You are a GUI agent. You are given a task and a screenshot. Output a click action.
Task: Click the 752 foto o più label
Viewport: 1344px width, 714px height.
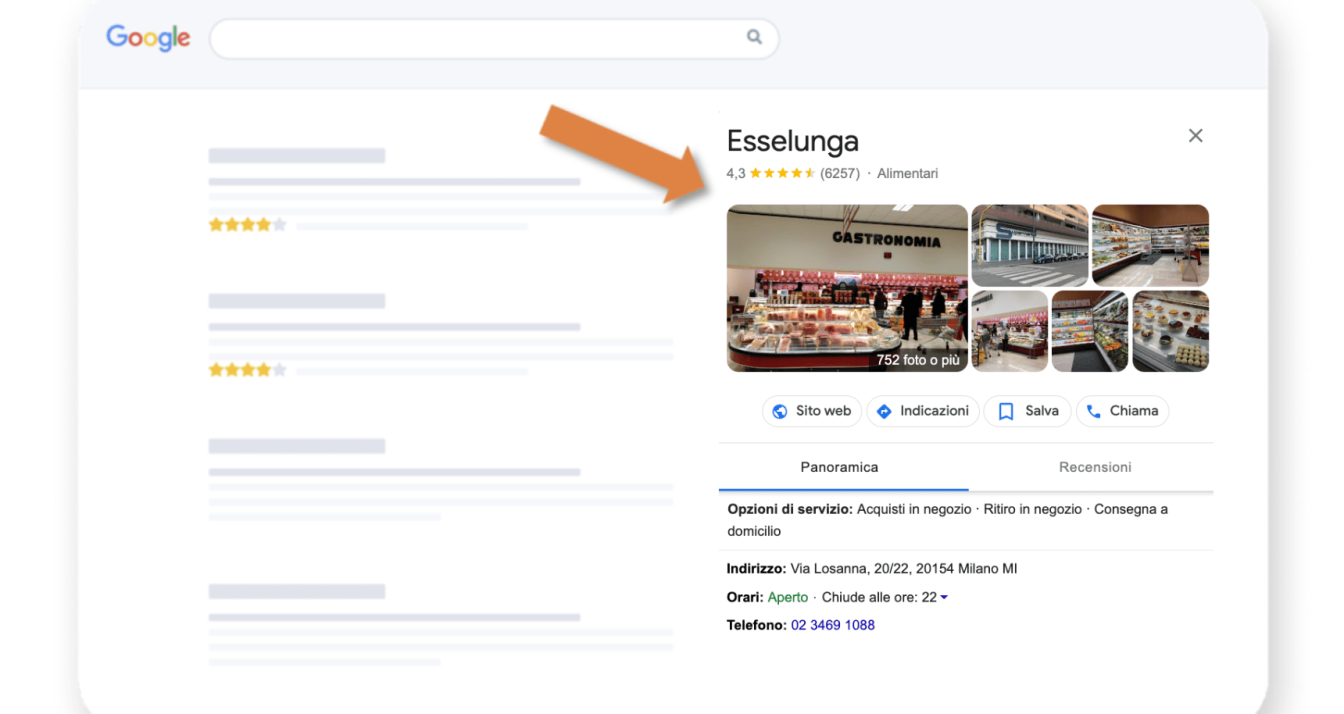click(x=918, y=360)
